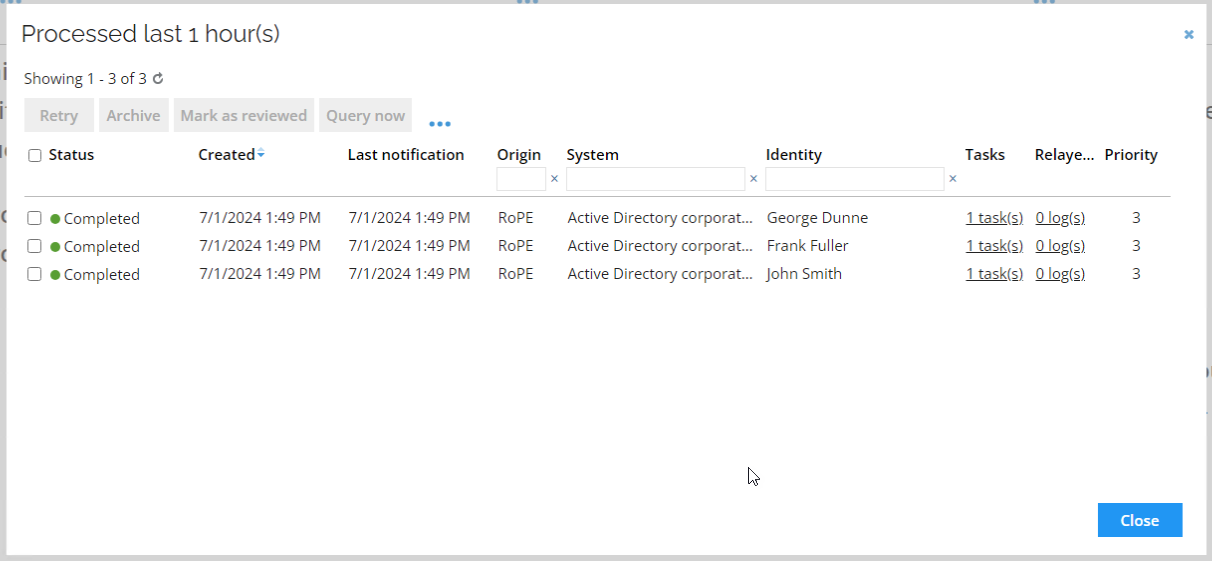This screenshot has width=1218, height=561.
Task: Click the blue Close button
Action: click(1139, 520)
